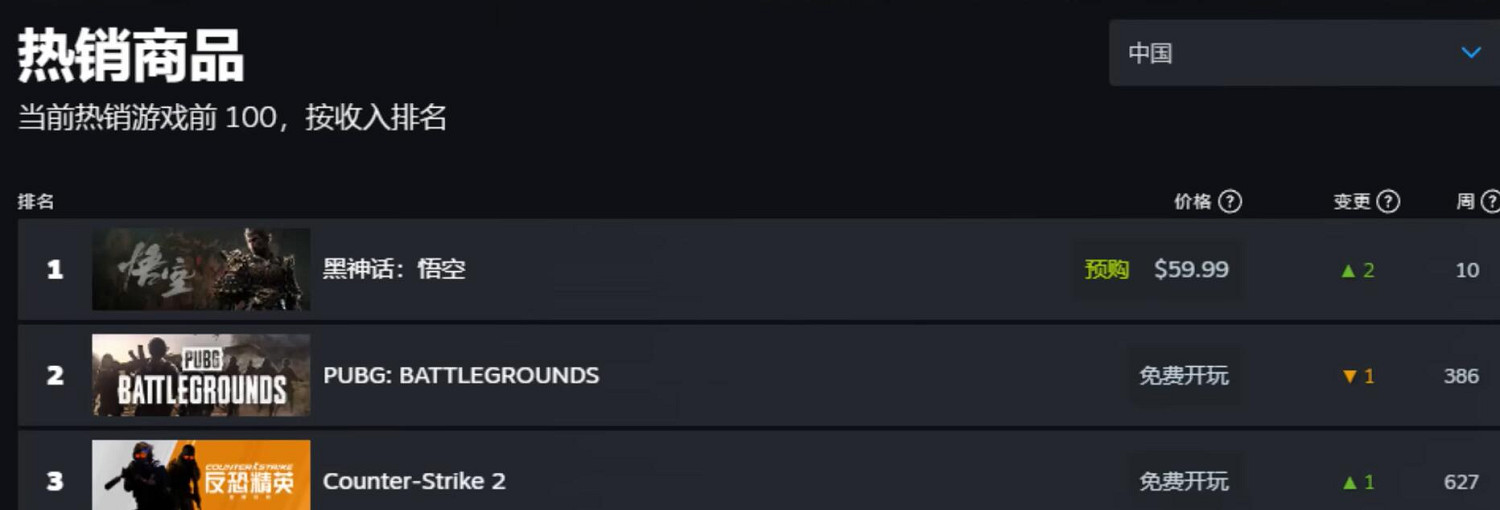Click the green up-arrow rank change for Wukong
Screen dimensions: 1500x510
tap(1357, 270)
